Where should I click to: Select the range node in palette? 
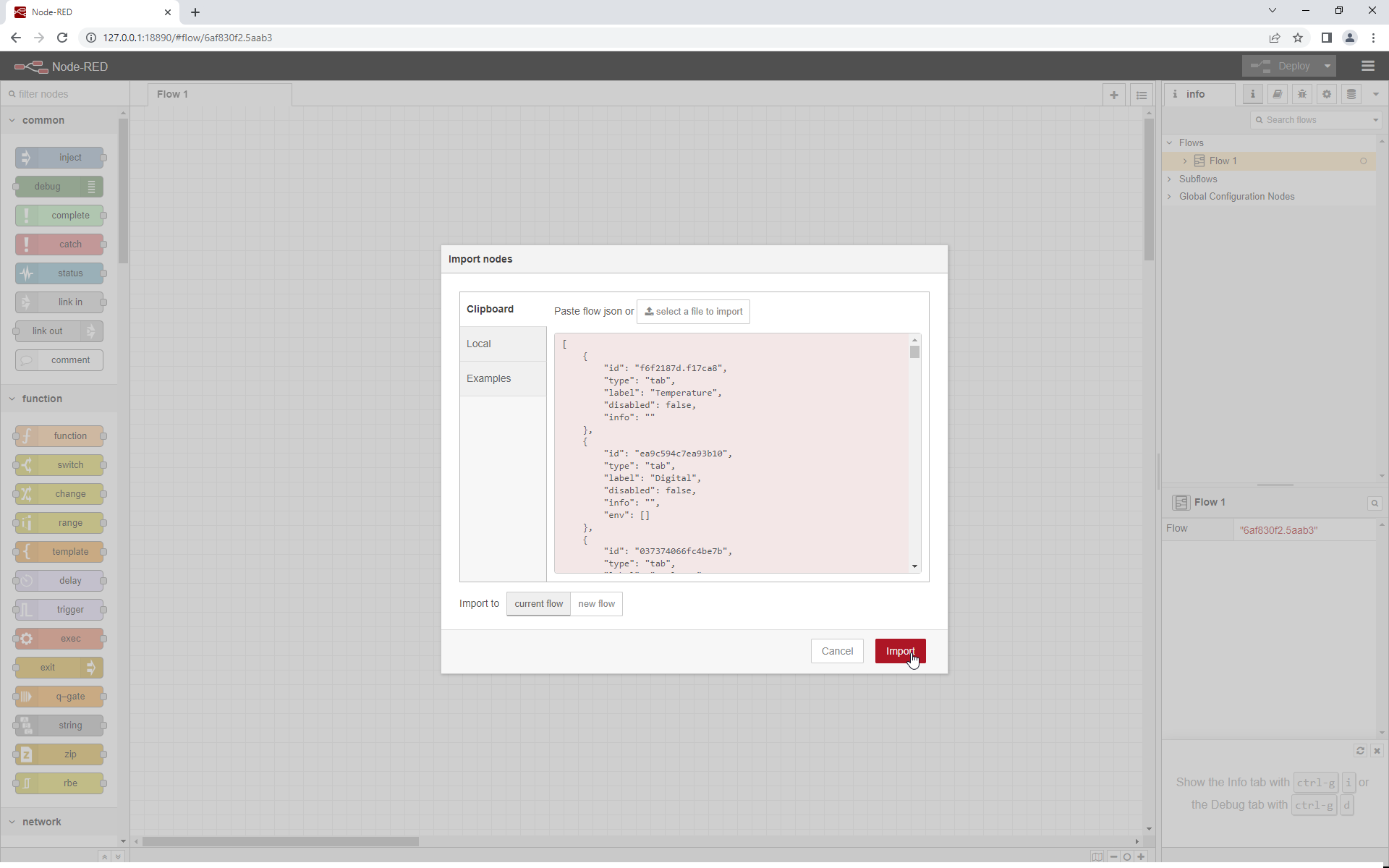coord(59,523)
